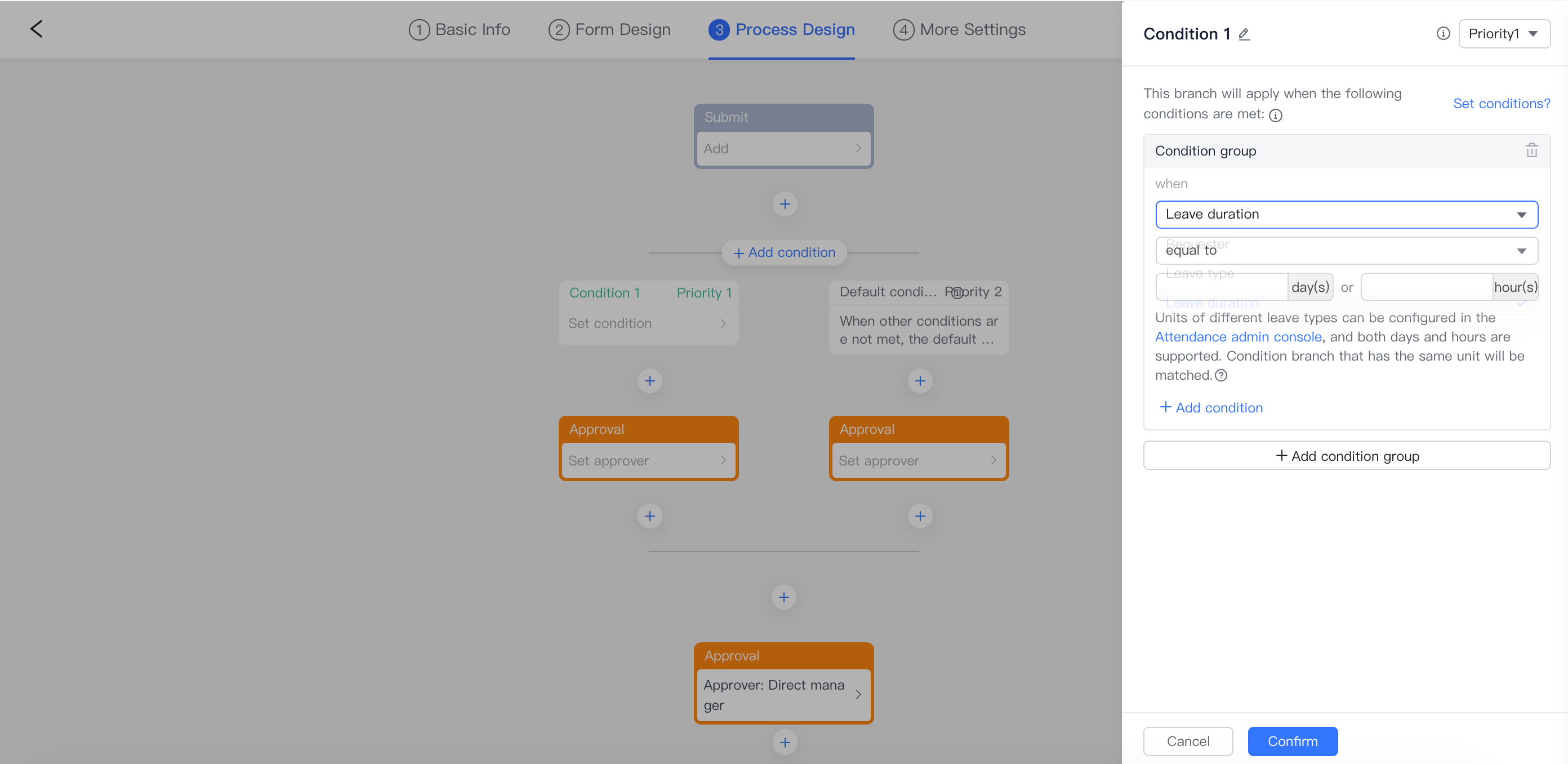This screenshot has height=764, width=1568.
Task: Open the Leave duration field dropdown
Action: [1346, 214]
